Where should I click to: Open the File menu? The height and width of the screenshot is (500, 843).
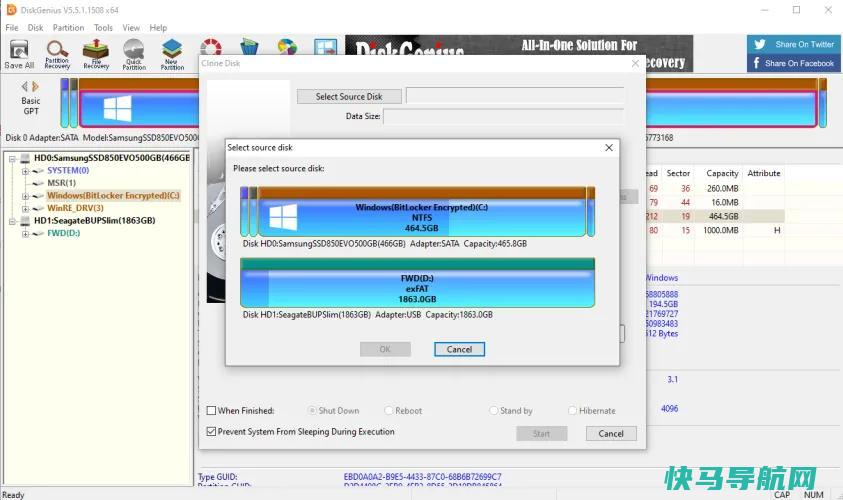[12, 27]
